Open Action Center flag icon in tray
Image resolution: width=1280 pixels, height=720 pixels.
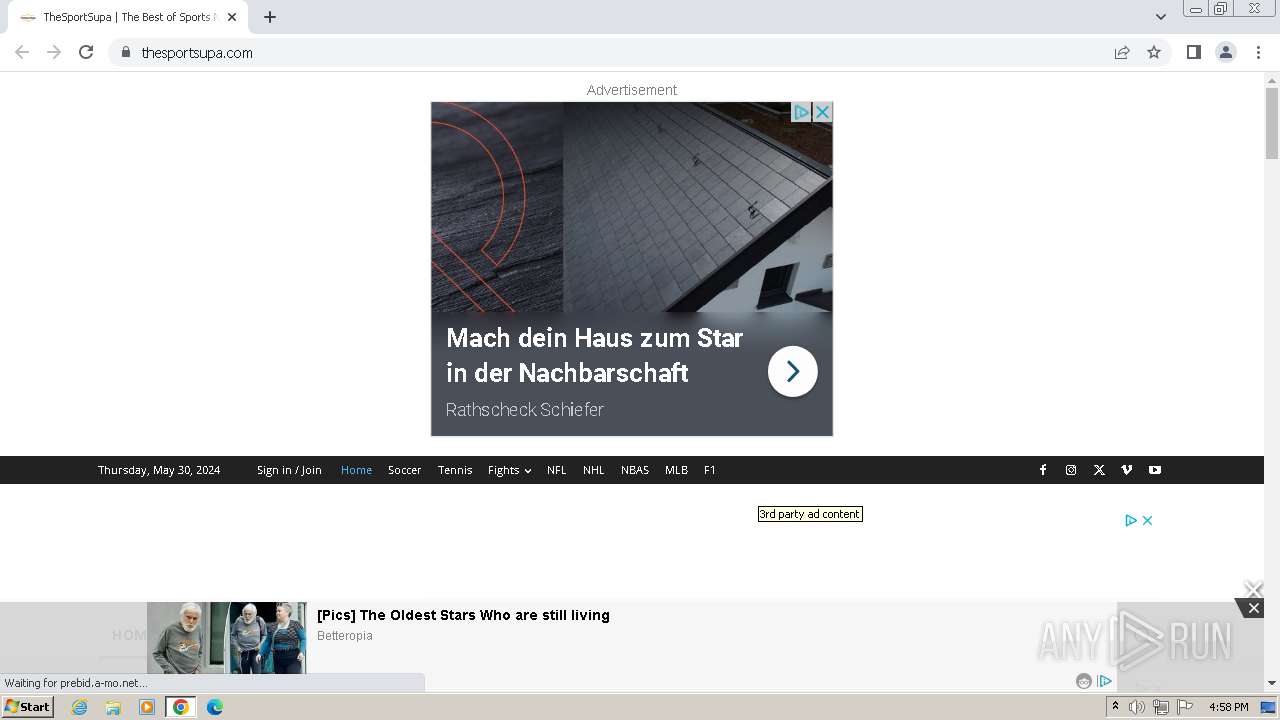(1185, 707)
